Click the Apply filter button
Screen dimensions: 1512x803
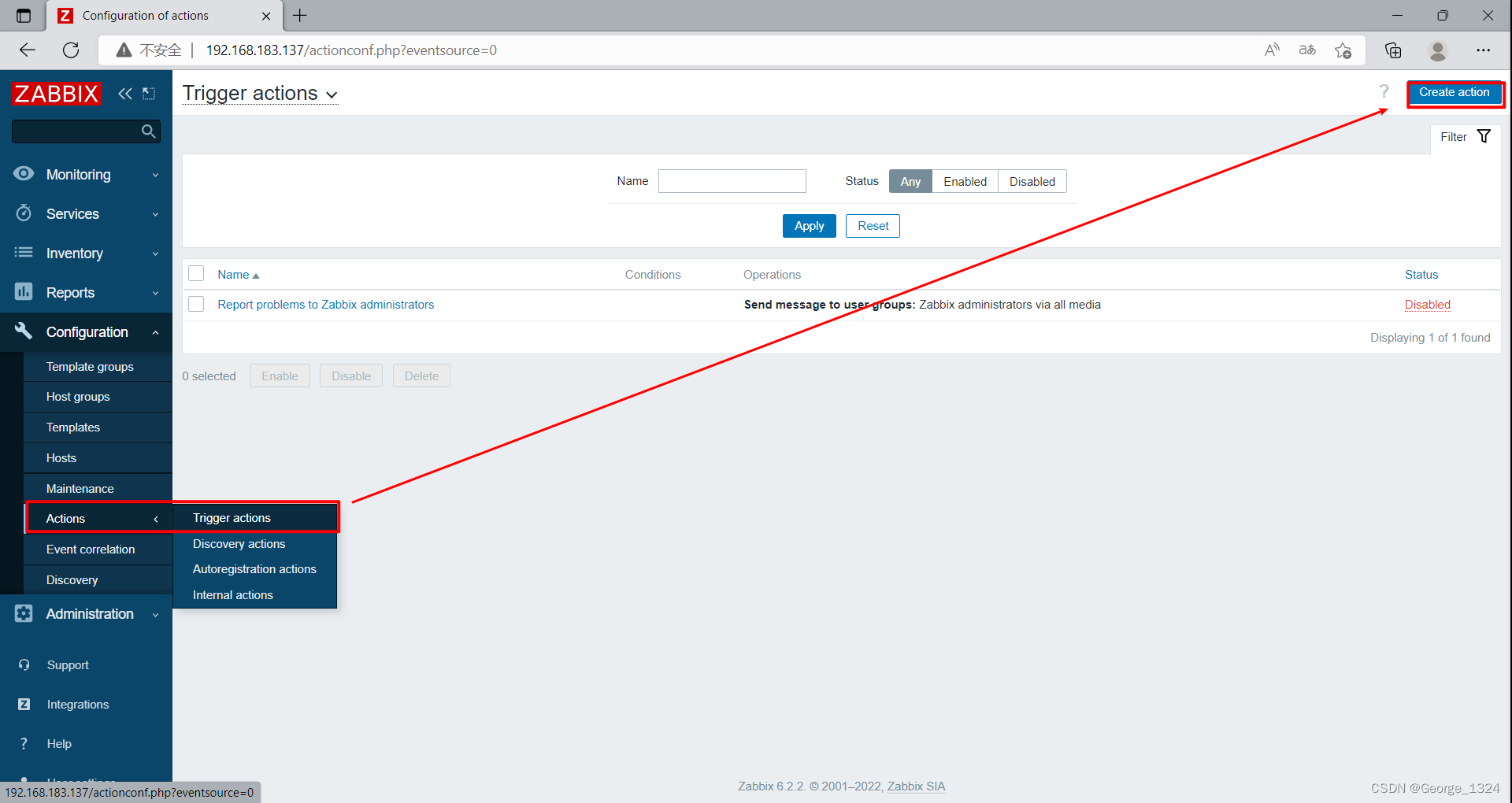(809, 226)
